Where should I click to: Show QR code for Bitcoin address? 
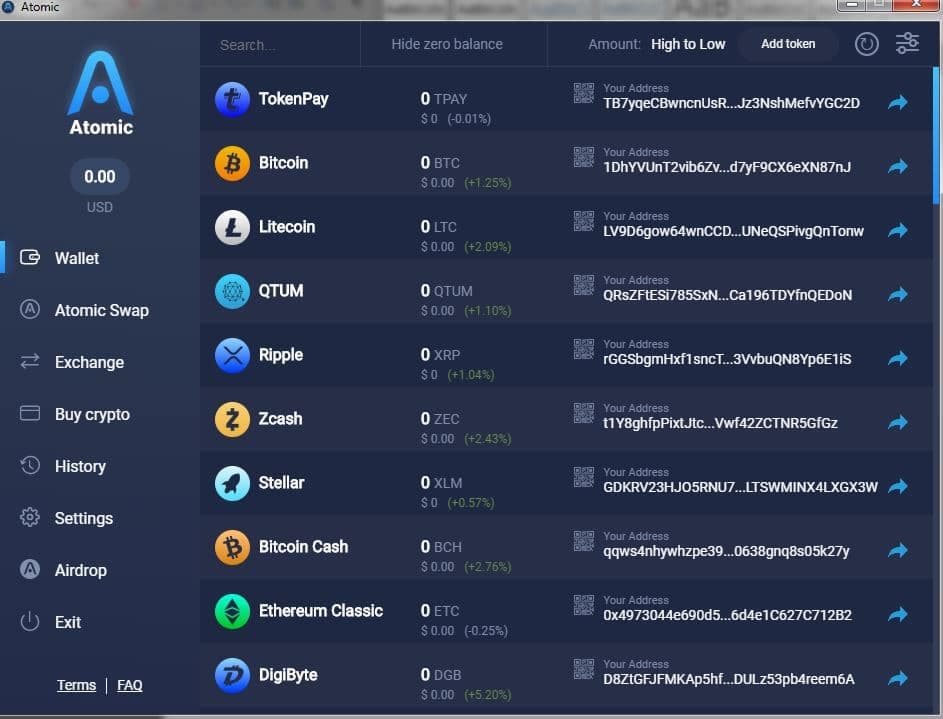point(583,158)
